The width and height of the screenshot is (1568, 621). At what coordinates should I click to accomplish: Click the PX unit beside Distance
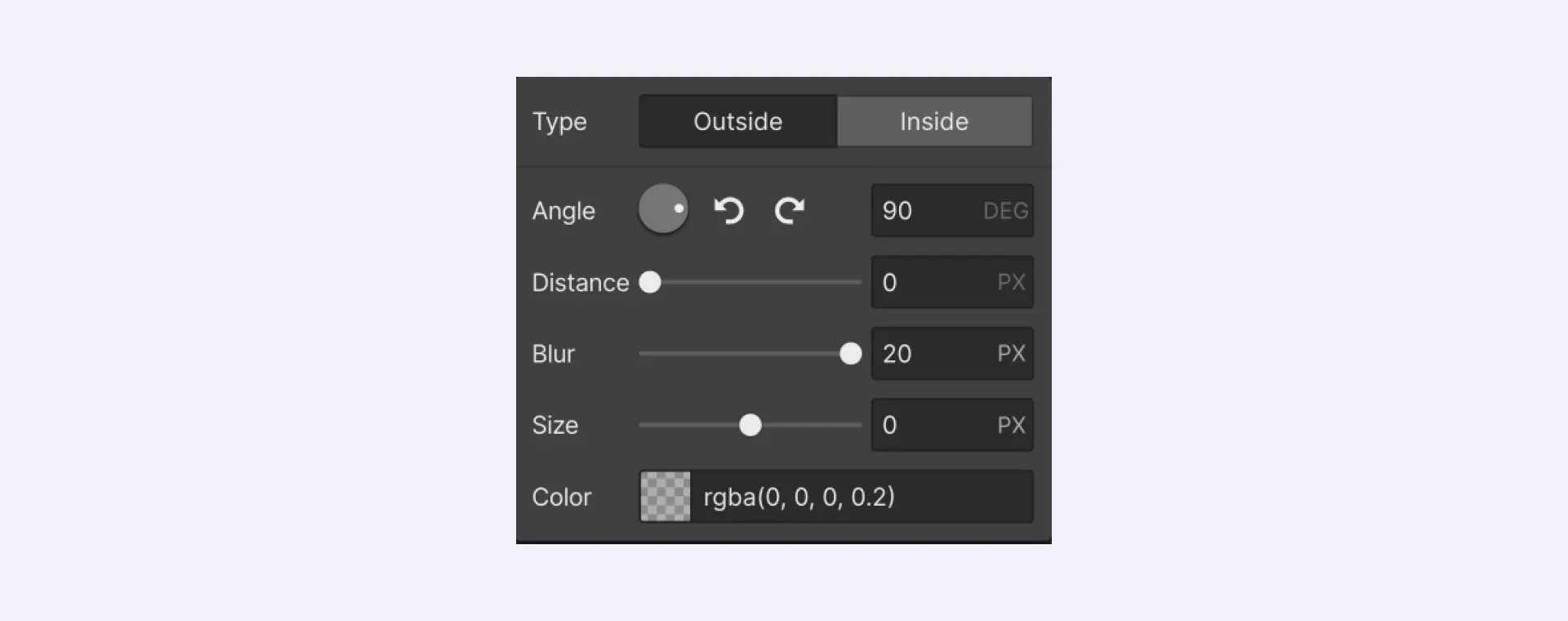click(x=1011, y=283)
